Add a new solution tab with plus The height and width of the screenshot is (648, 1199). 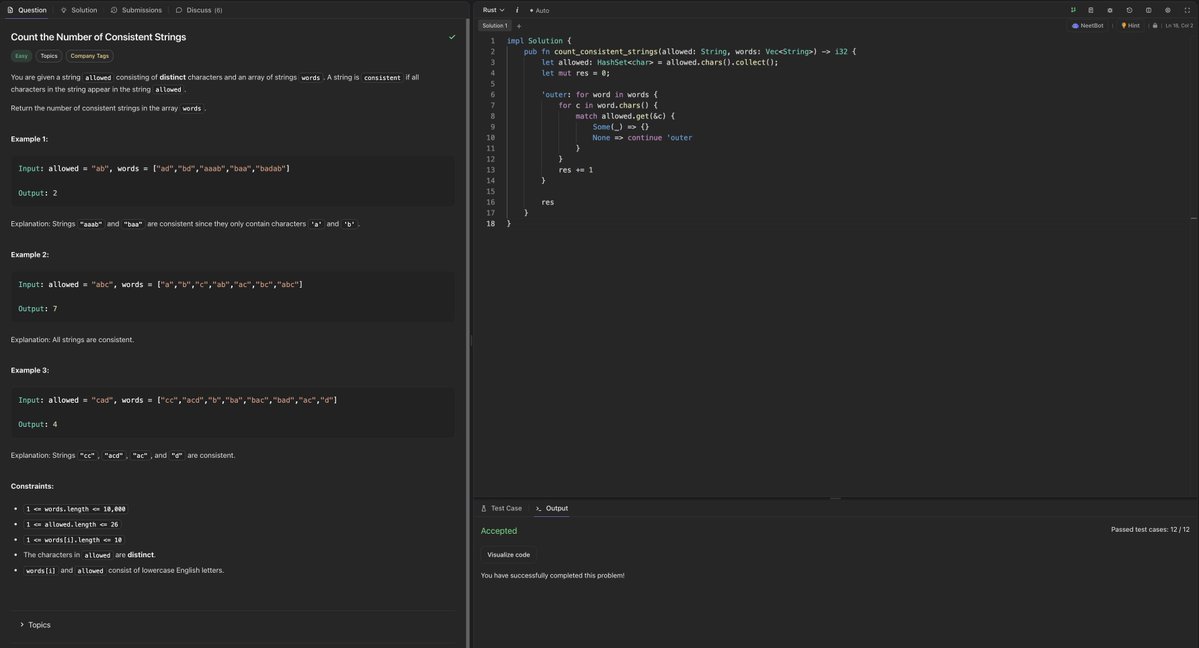(x=518, y=26)
